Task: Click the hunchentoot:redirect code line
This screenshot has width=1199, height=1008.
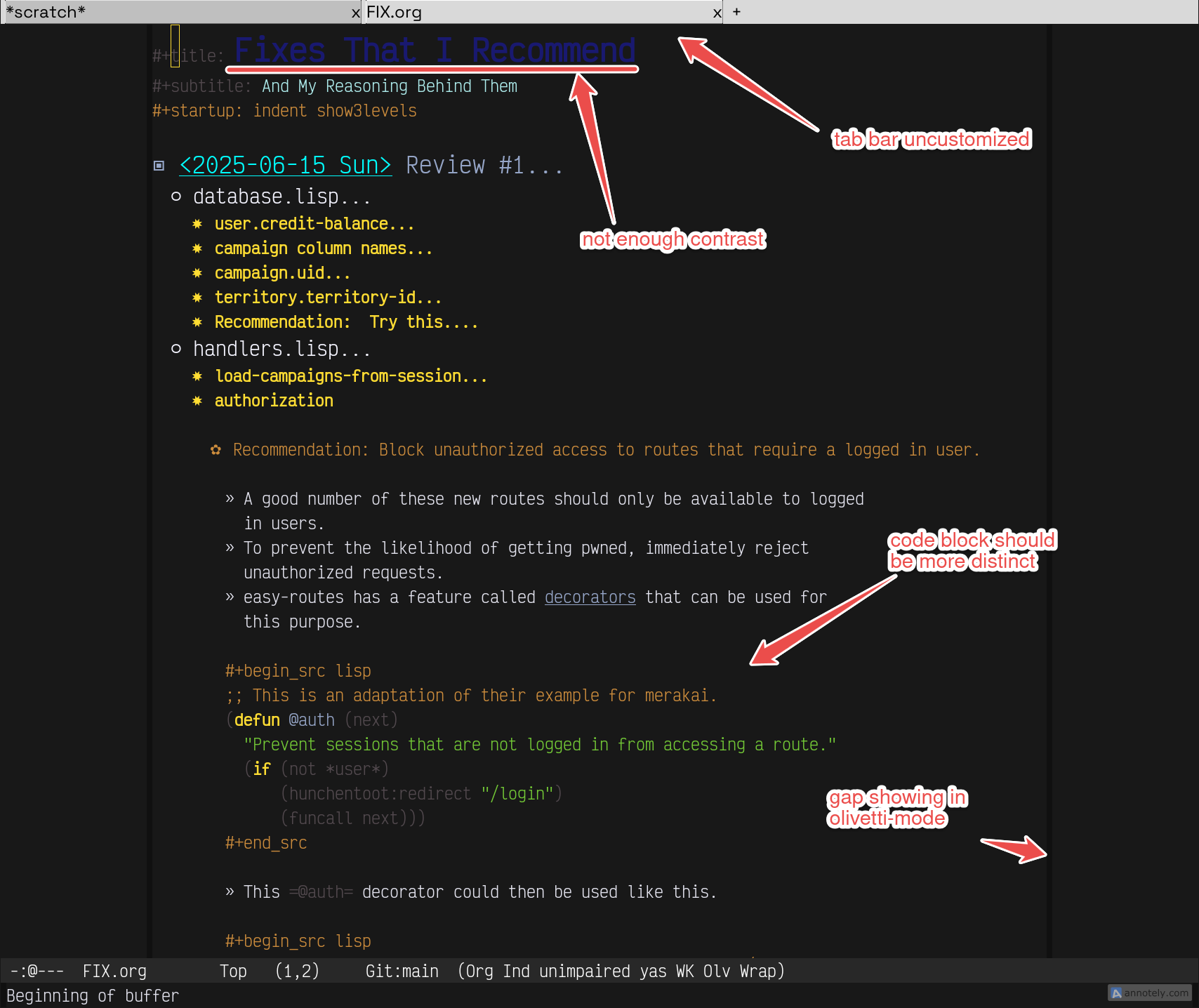Action: pos(421,794)
